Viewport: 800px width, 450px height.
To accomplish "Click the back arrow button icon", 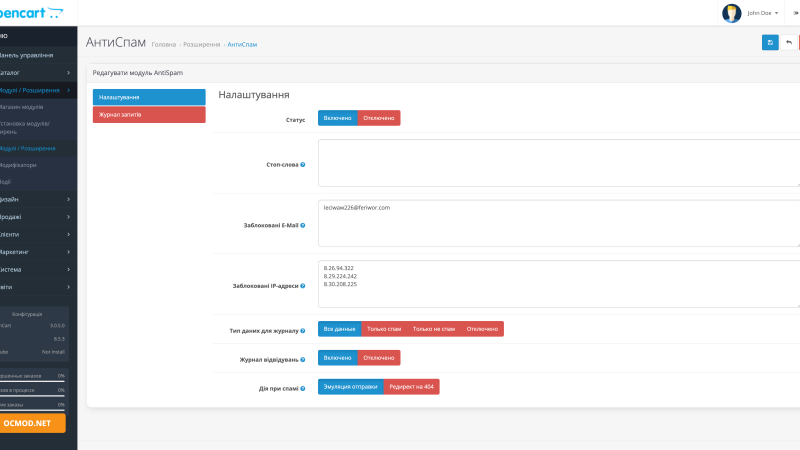I will point(789,42).
